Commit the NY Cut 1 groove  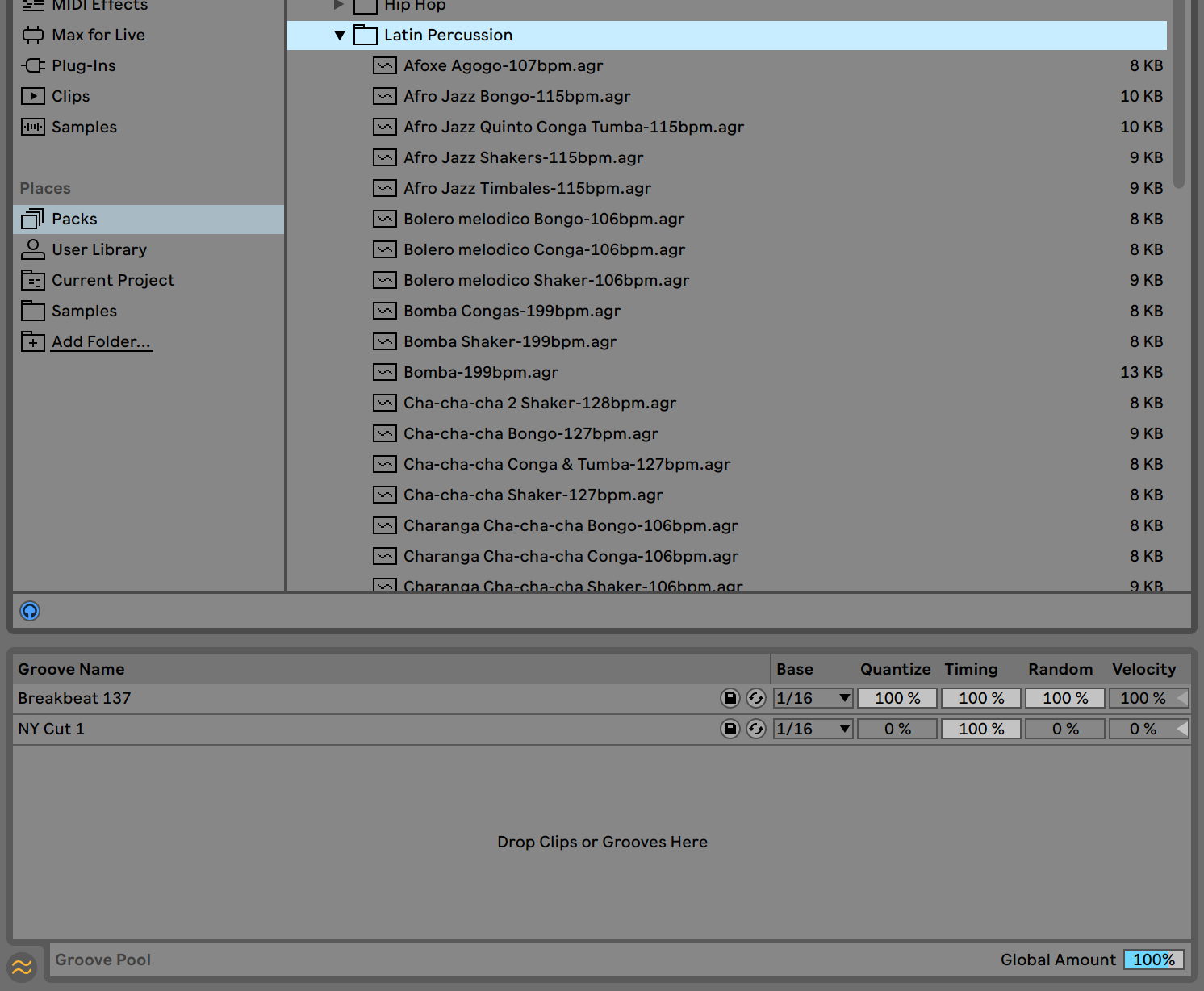[x=756, y=729]
